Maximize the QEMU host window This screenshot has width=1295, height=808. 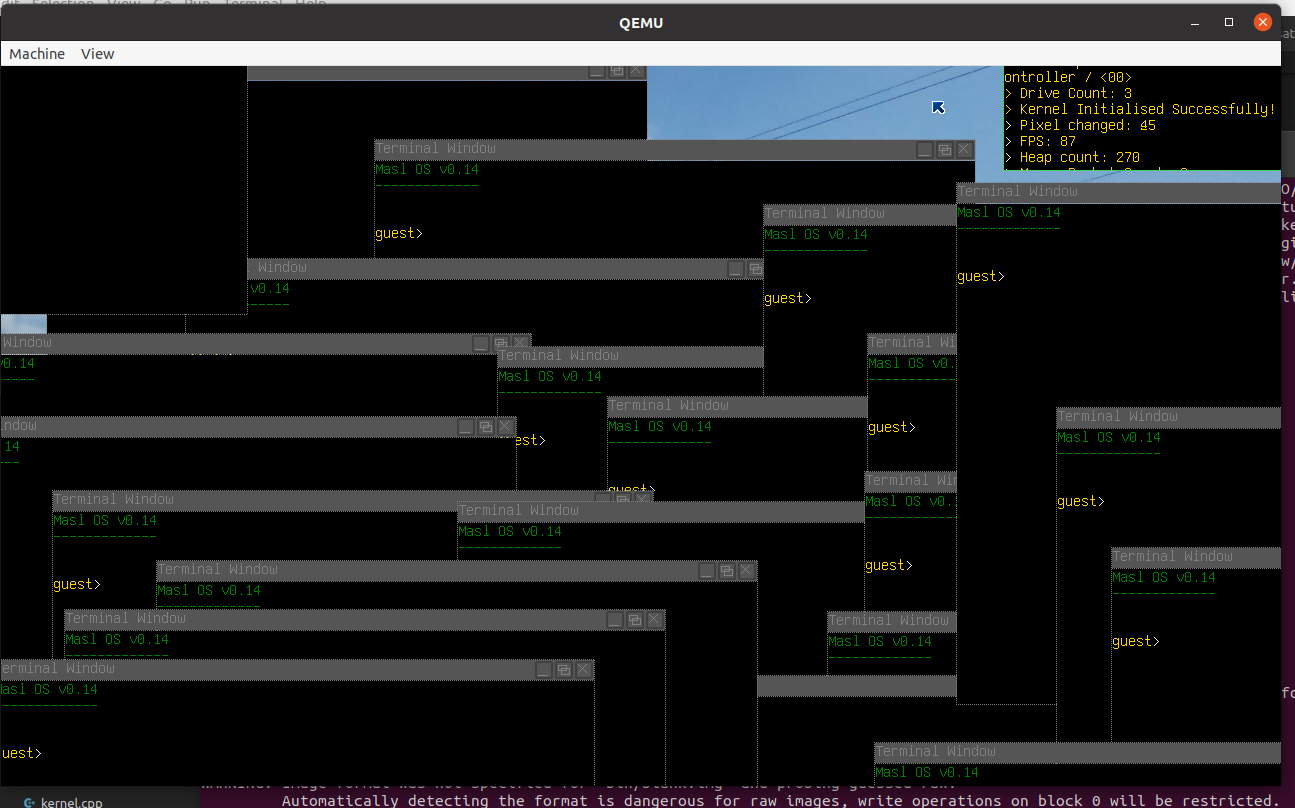[1229, 22]
